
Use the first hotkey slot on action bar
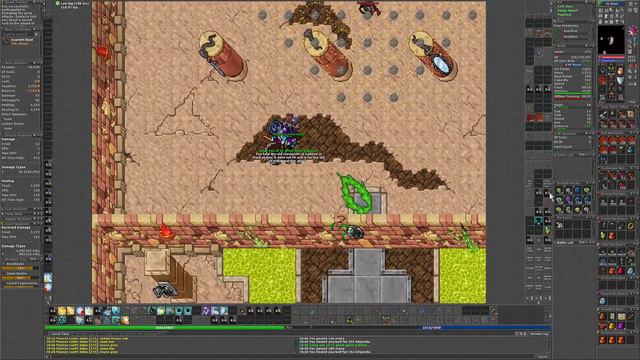pyautogui.click(x=53, y=311)
